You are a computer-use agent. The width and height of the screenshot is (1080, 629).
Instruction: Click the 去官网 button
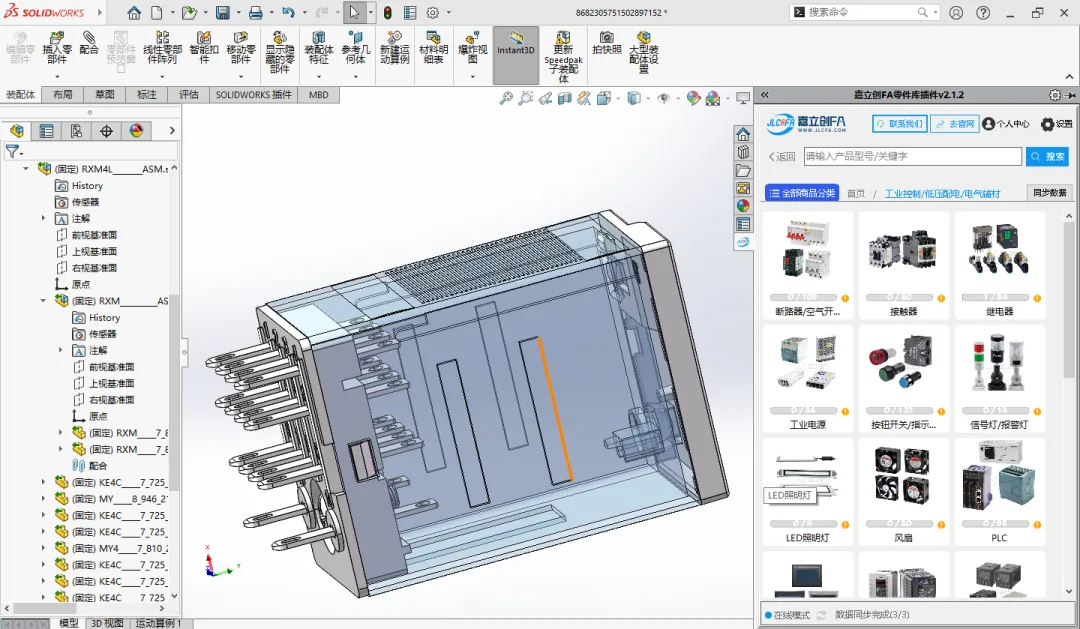[955, 124]
